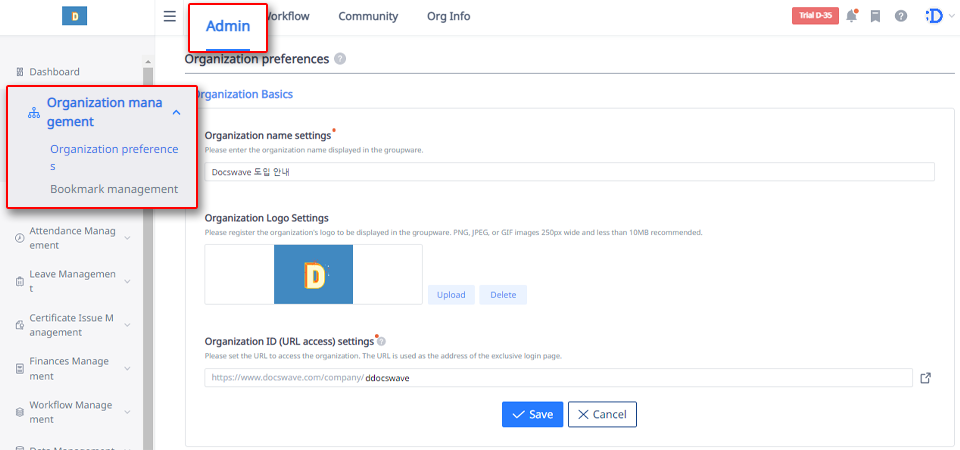Click the Trial D-35 badge
The image size is (960, 450).
point(813,16)
